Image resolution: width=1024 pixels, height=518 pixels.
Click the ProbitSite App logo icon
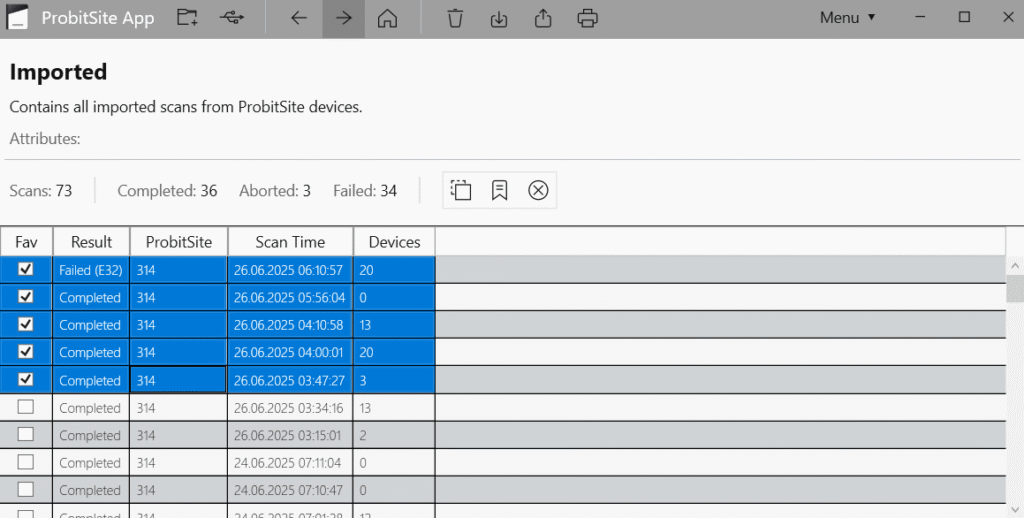[x=18, y=18]
